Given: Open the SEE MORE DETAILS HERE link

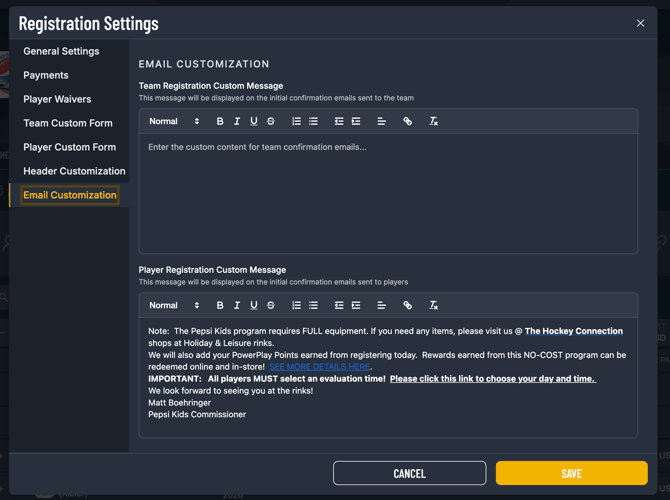Looking at the screenshot, I should point(319,367).
